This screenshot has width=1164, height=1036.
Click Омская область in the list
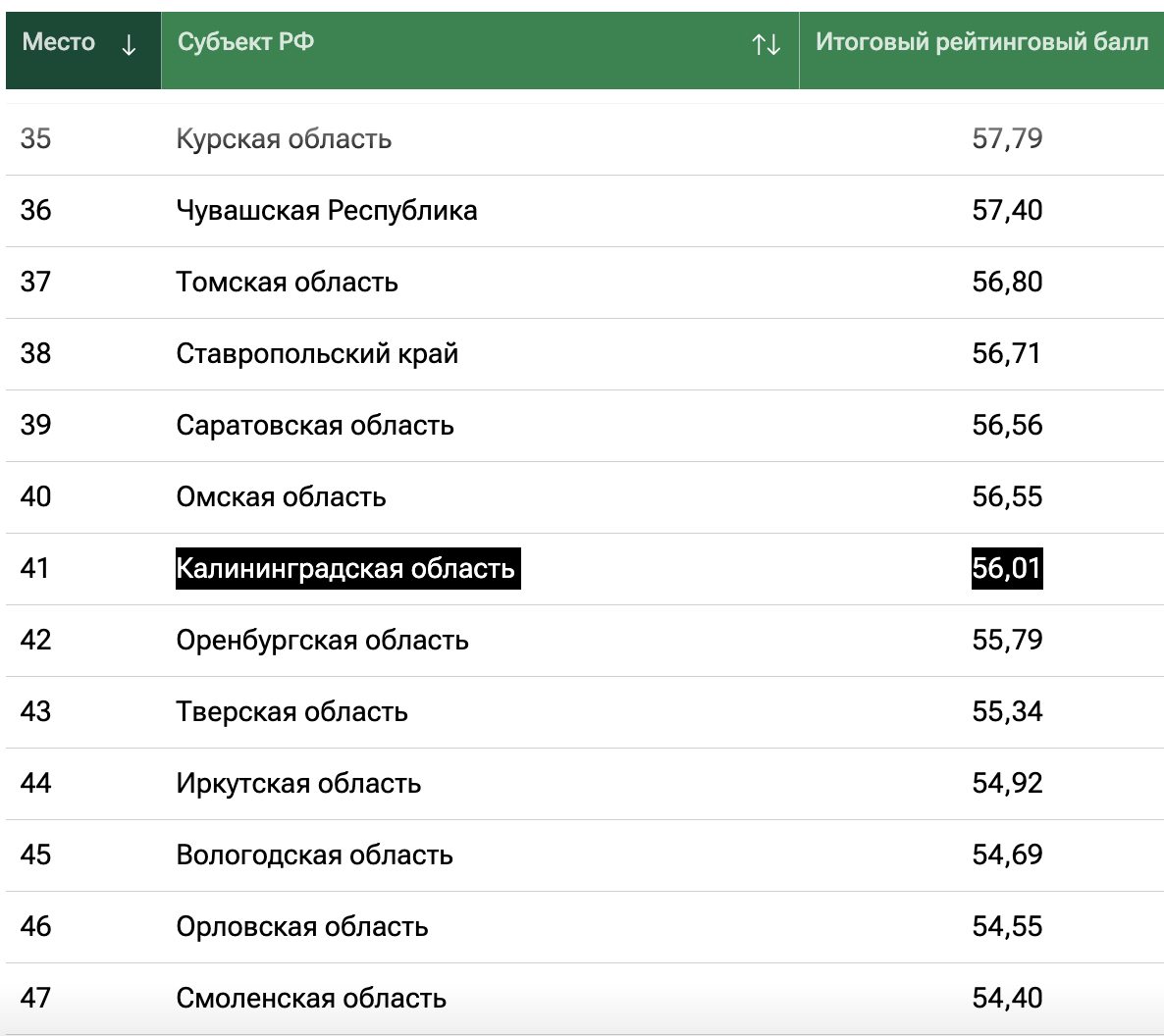coord(281,497)
